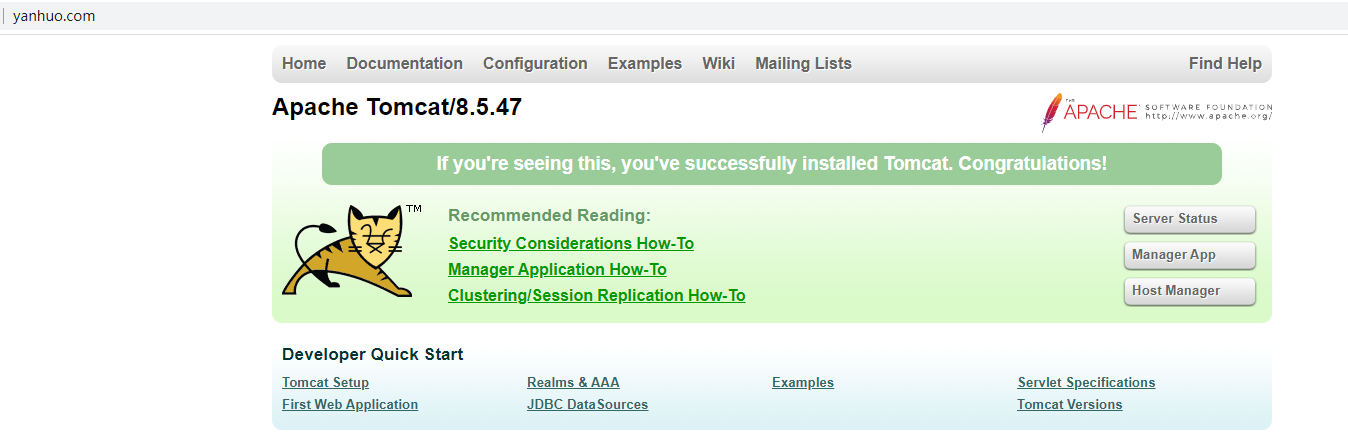This screenshot has height=436, width=1348.
Task: Open Manager Application How-To link
Action: [x=557, y=269]
